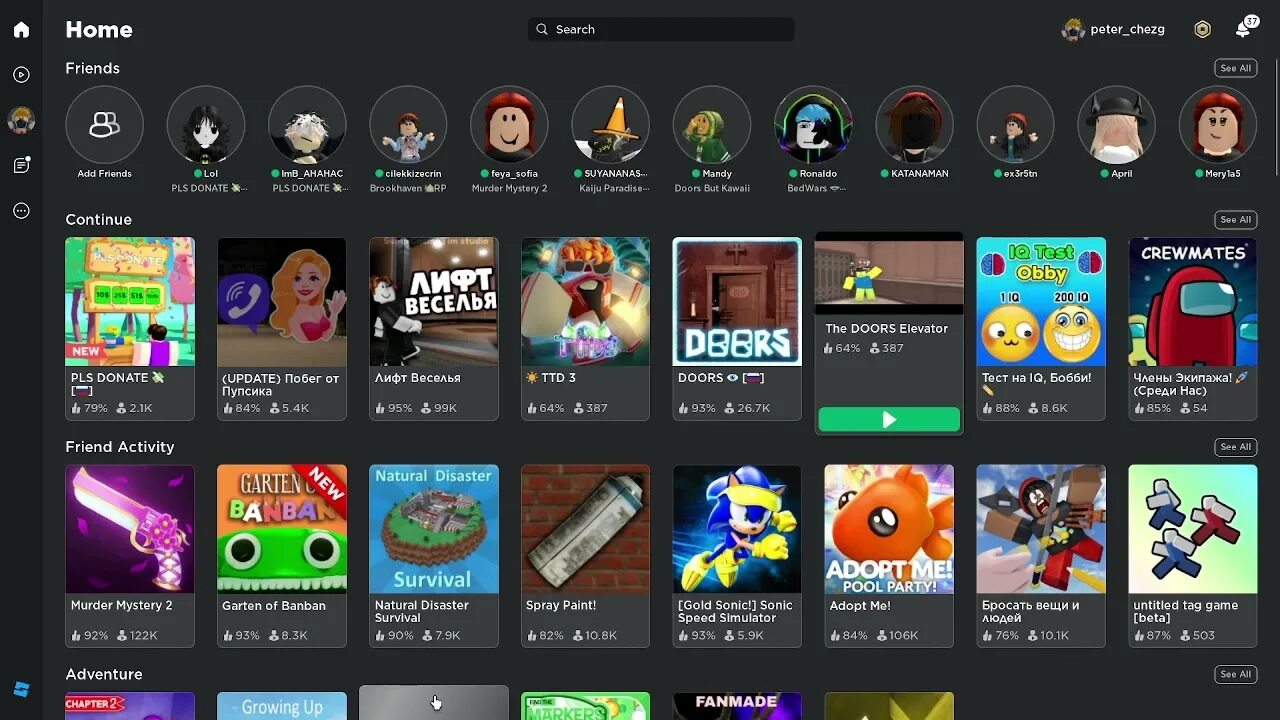The image size is (1280, 720).
Task: Open Лифт Веселья game card
Action: click(434, 328)
